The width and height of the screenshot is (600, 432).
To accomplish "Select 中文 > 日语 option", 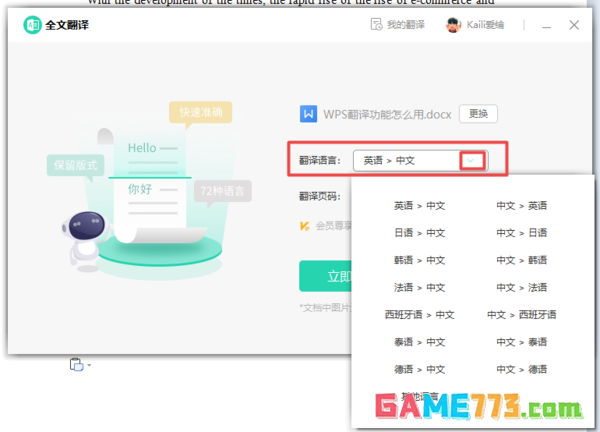I will (x=522, y=233).
